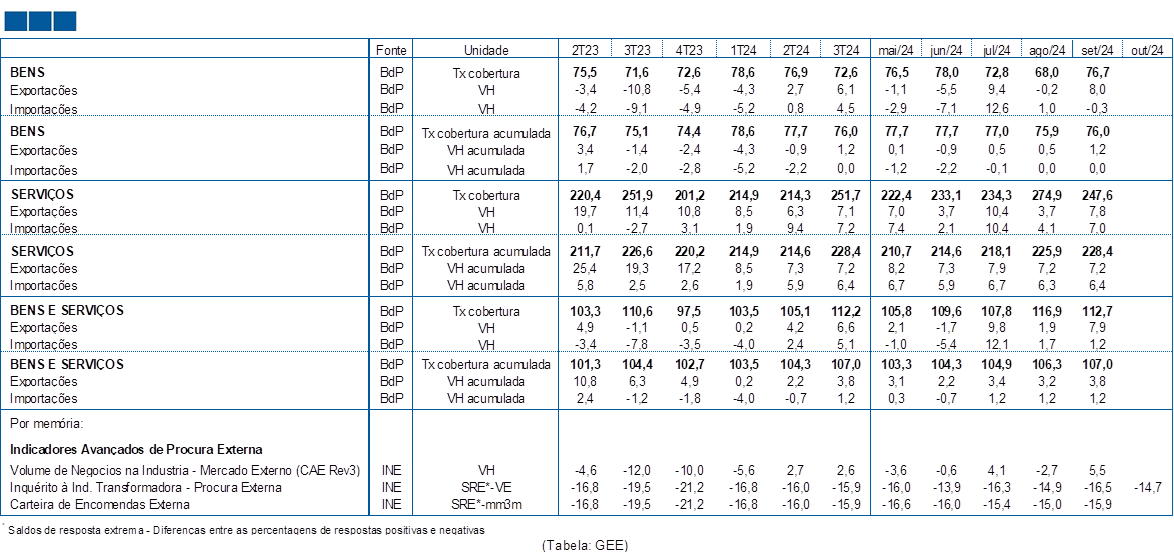
Task: Click the jun/24 column header
Action: (x=946, y=50)
